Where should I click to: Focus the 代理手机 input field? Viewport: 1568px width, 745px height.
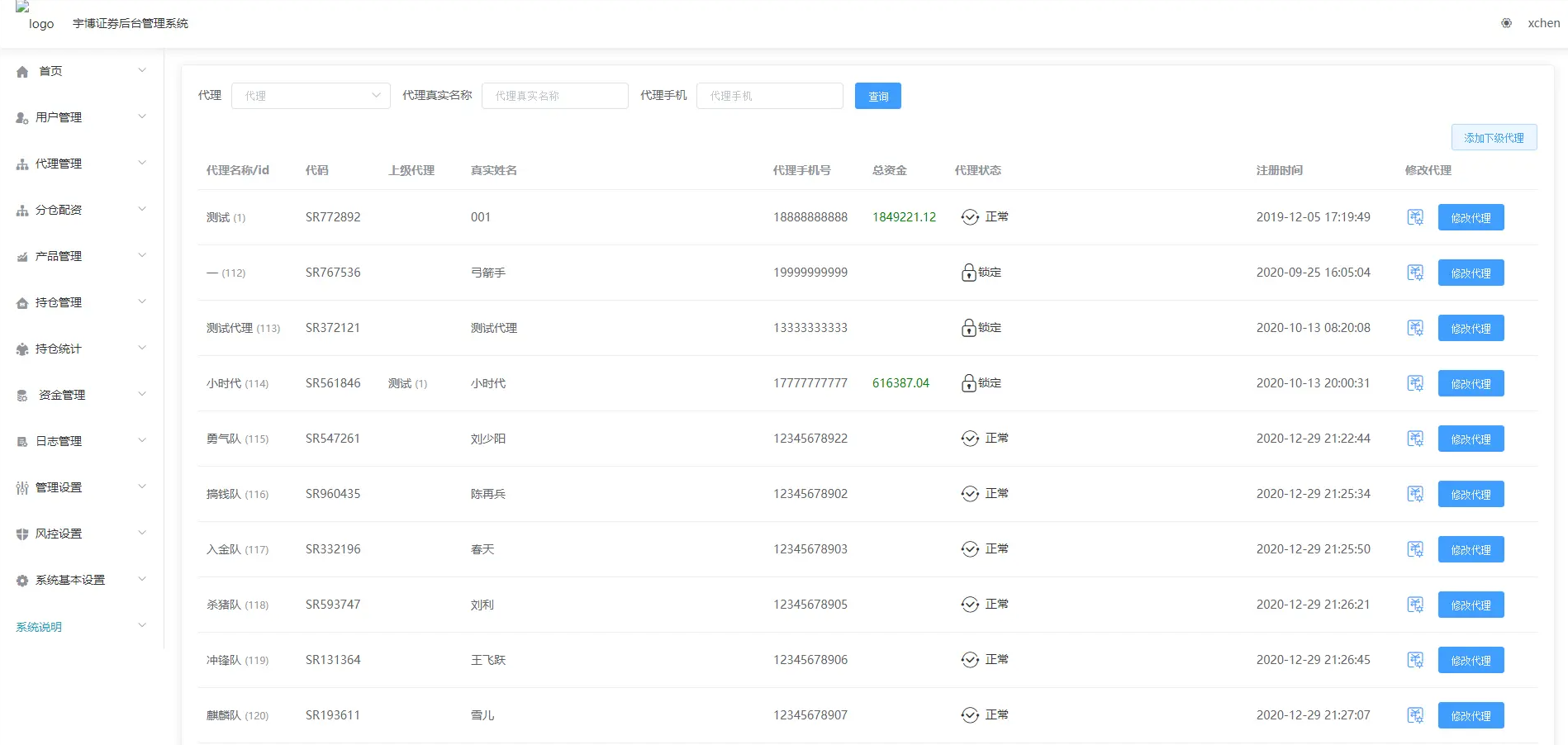pyautogui.click(x=769, y=96)
